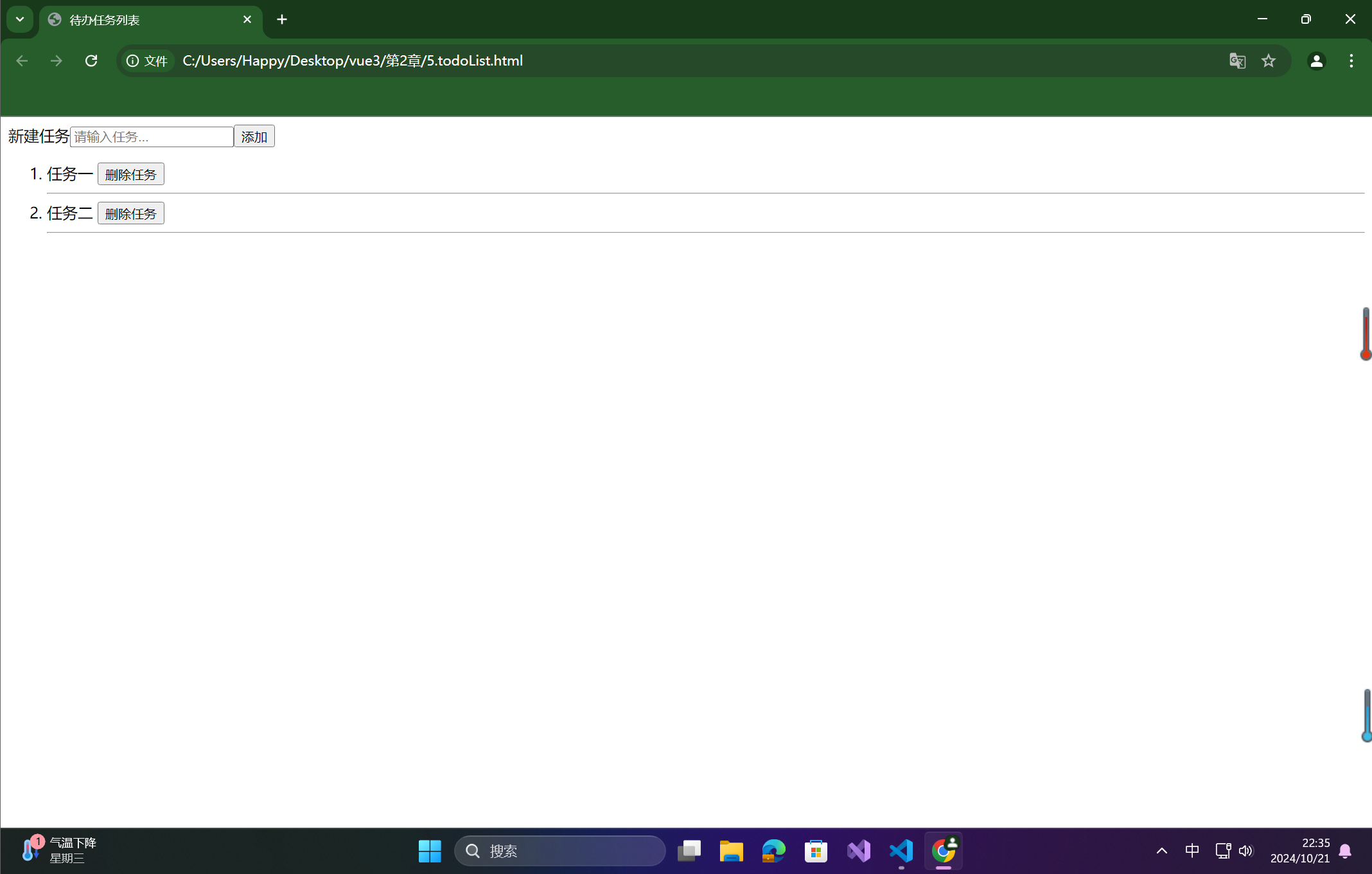The image size is (1372, 874).
Task: Delete 任务一 with its 删除任务 button
Action: (130, 174)
